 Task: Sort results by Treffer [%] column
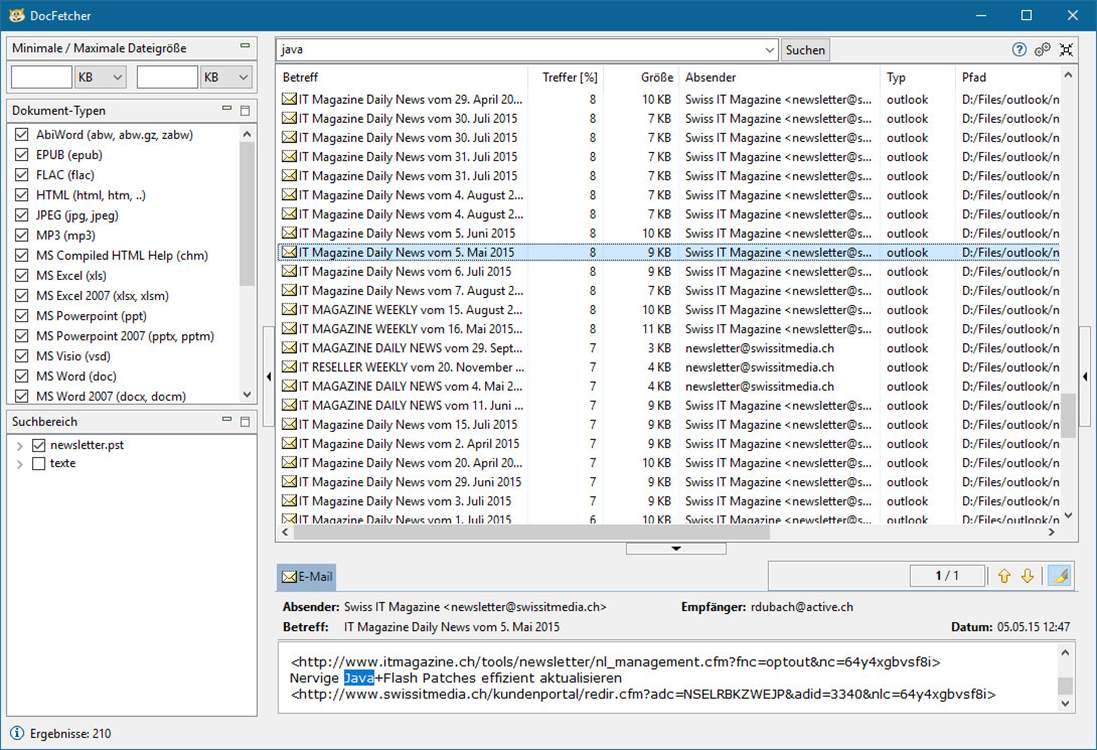(x=566, y=77)
